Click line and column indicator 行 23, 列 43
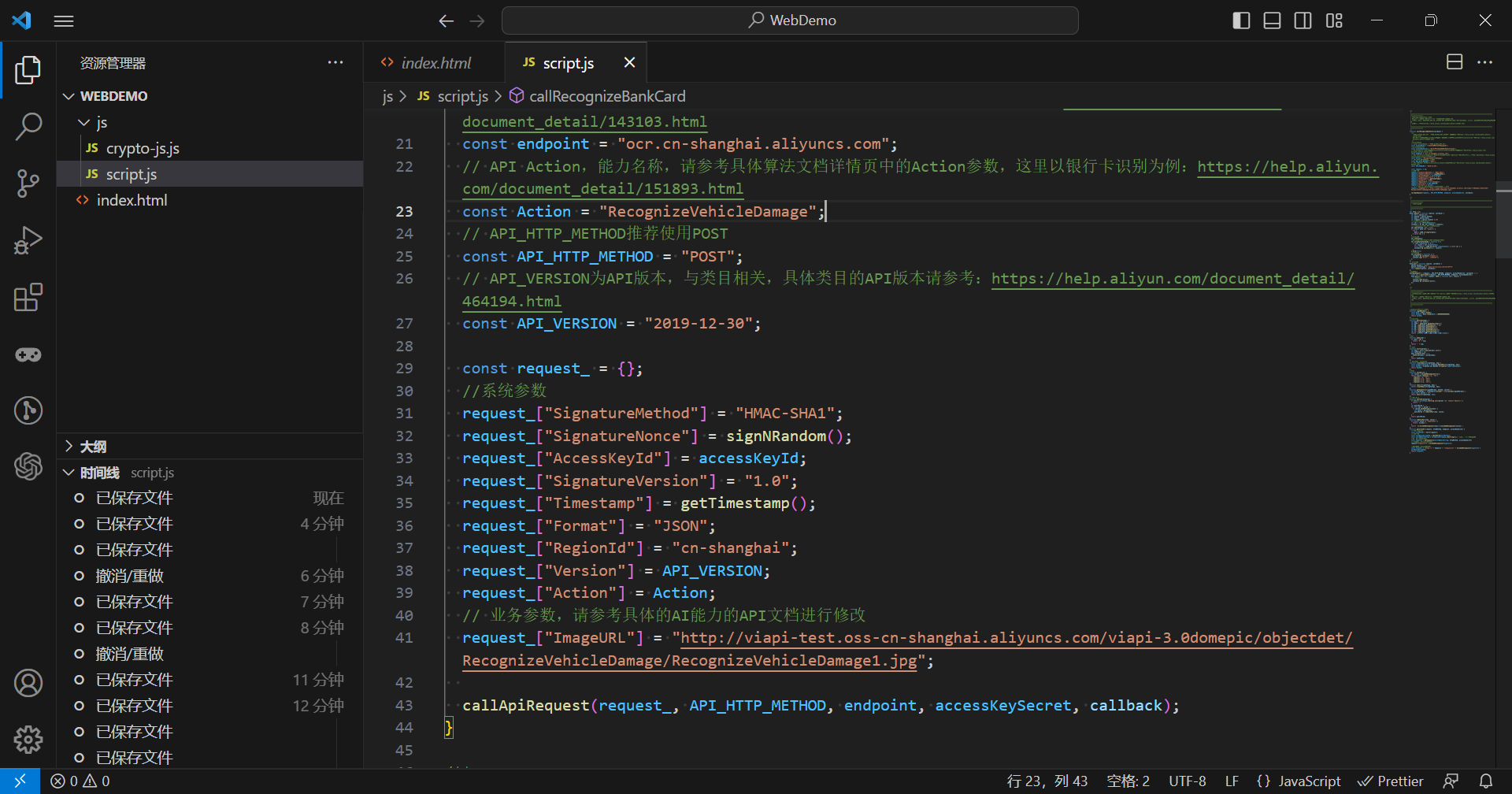The image size is (1512, 794). [x=1047, y=781]
